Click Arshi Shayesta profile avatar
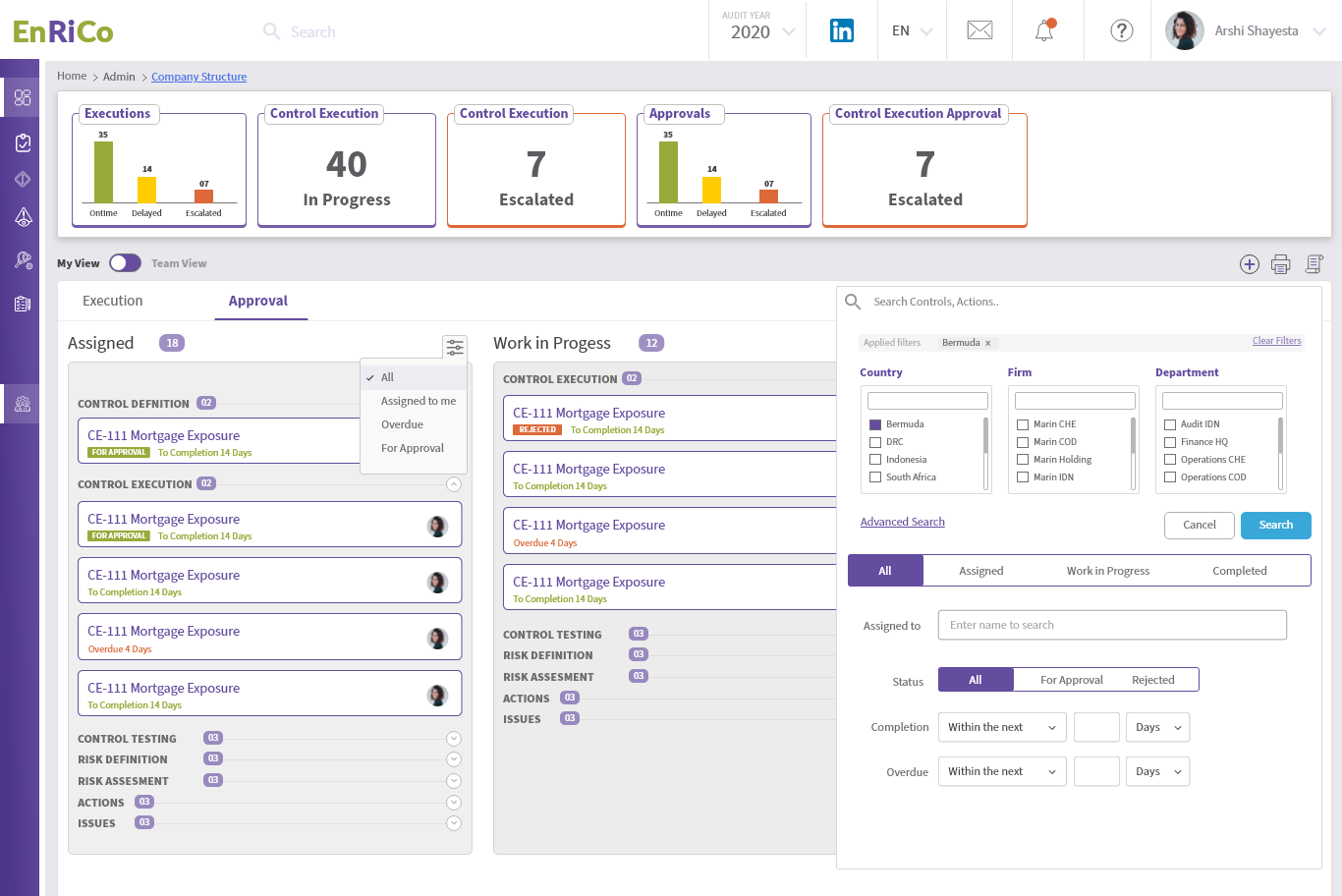 coord(1185,30)
